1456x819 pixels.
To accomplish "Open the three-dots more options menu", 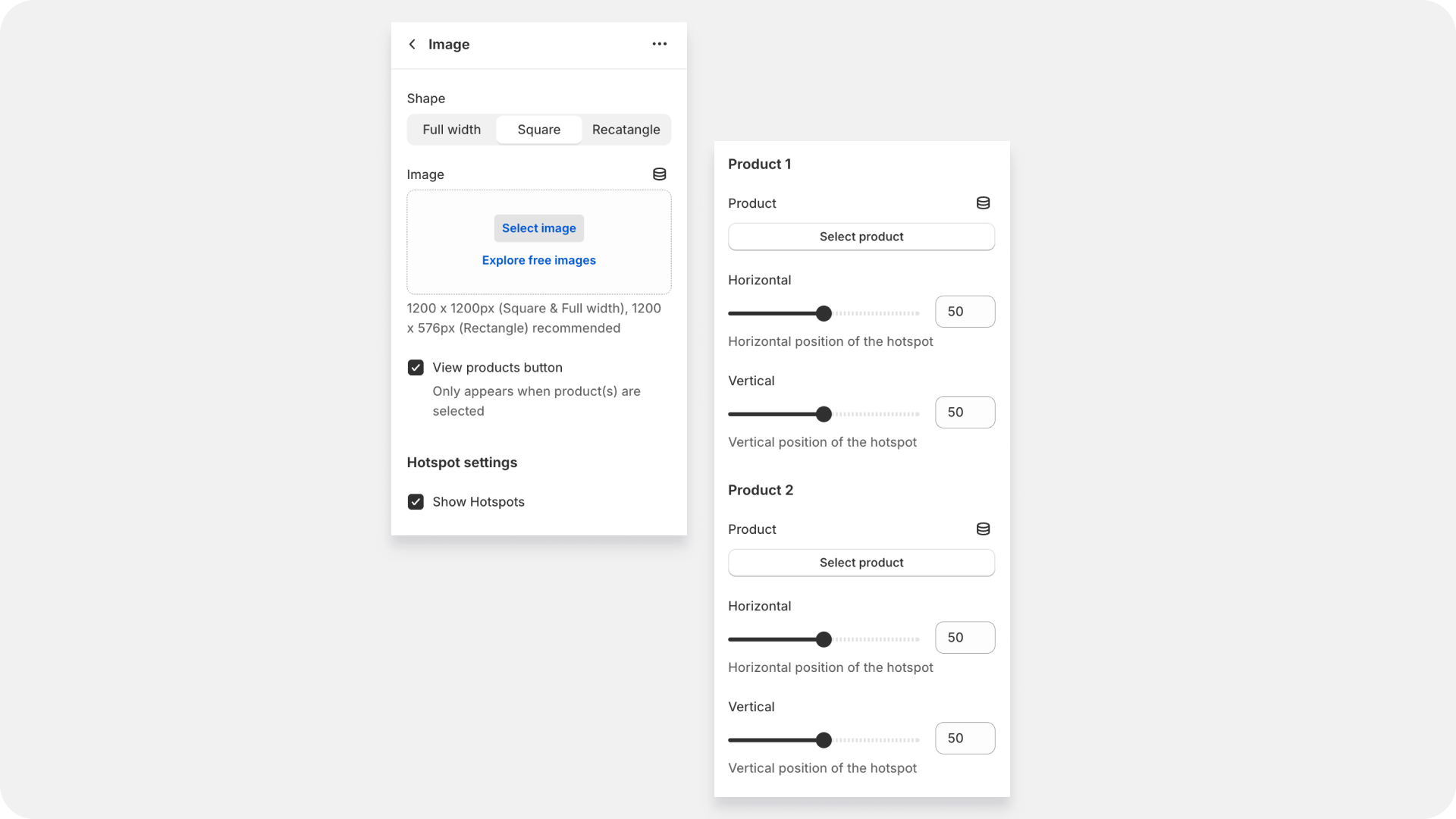I will (x=660, y=44).
